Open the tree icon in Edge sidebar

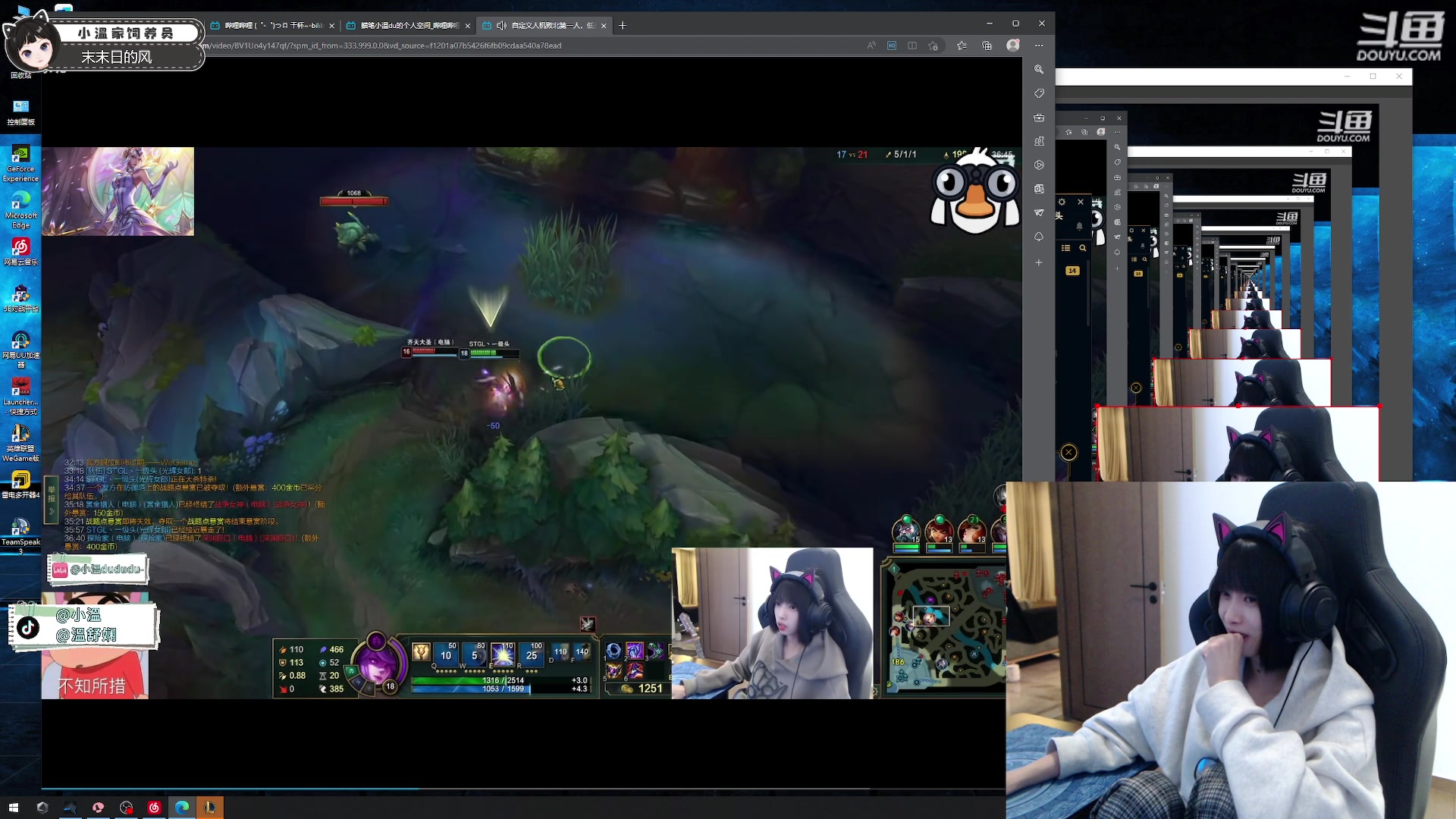point(1039,237)
